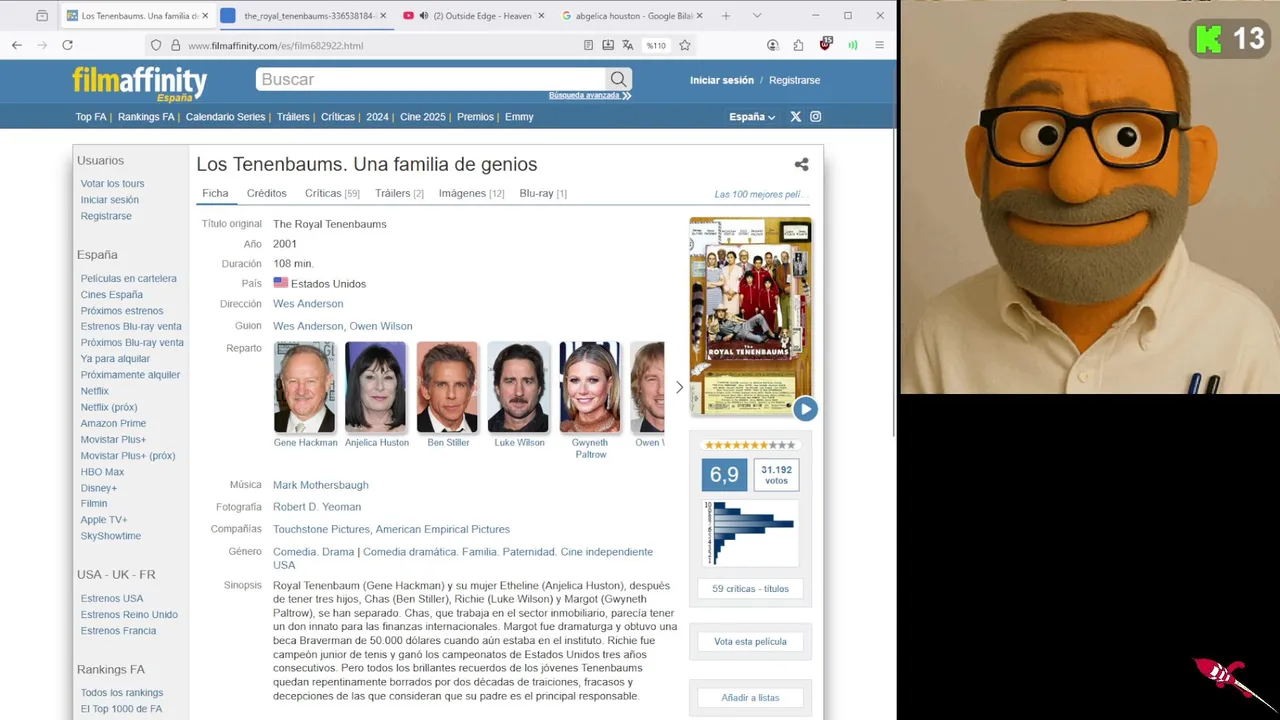Image resolution: width=1280 pixels, height=720 pixels.
Task: Click Añadir a listas button
Action: point(750,698)
